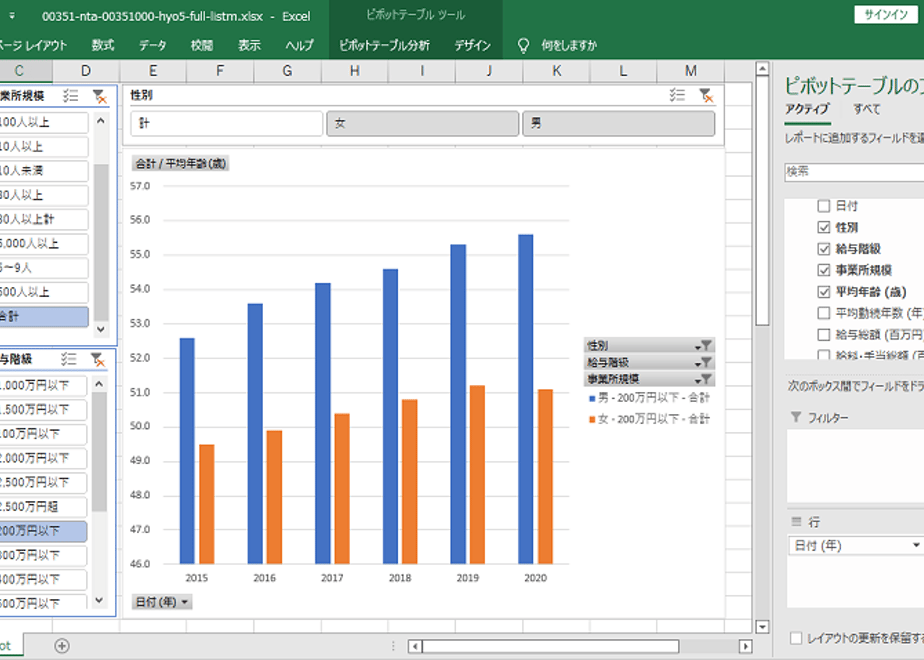
Task: Click the サインイン button
Action: click(x=886, y=15)
